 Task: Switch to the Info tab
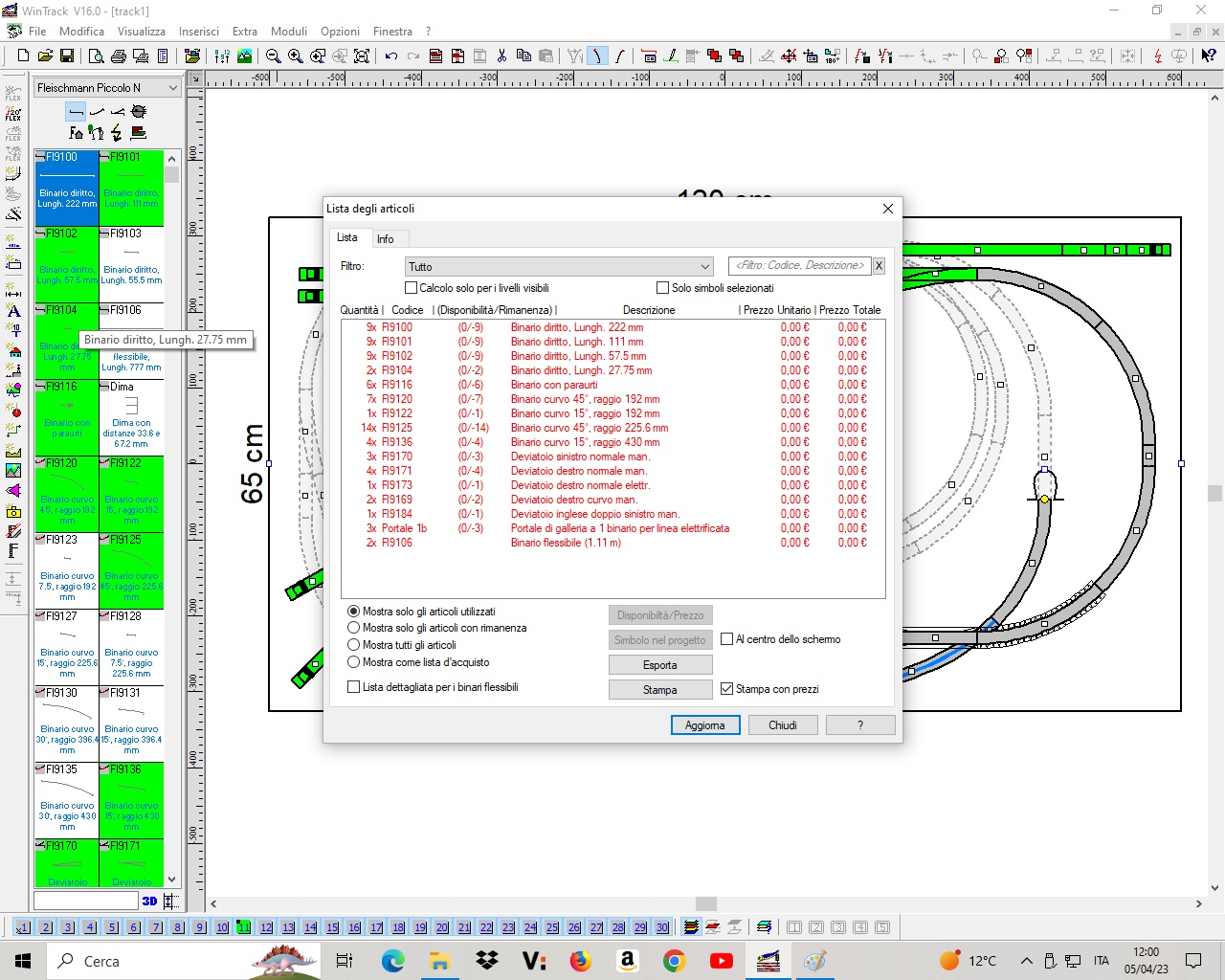click(x=385, y=239)
